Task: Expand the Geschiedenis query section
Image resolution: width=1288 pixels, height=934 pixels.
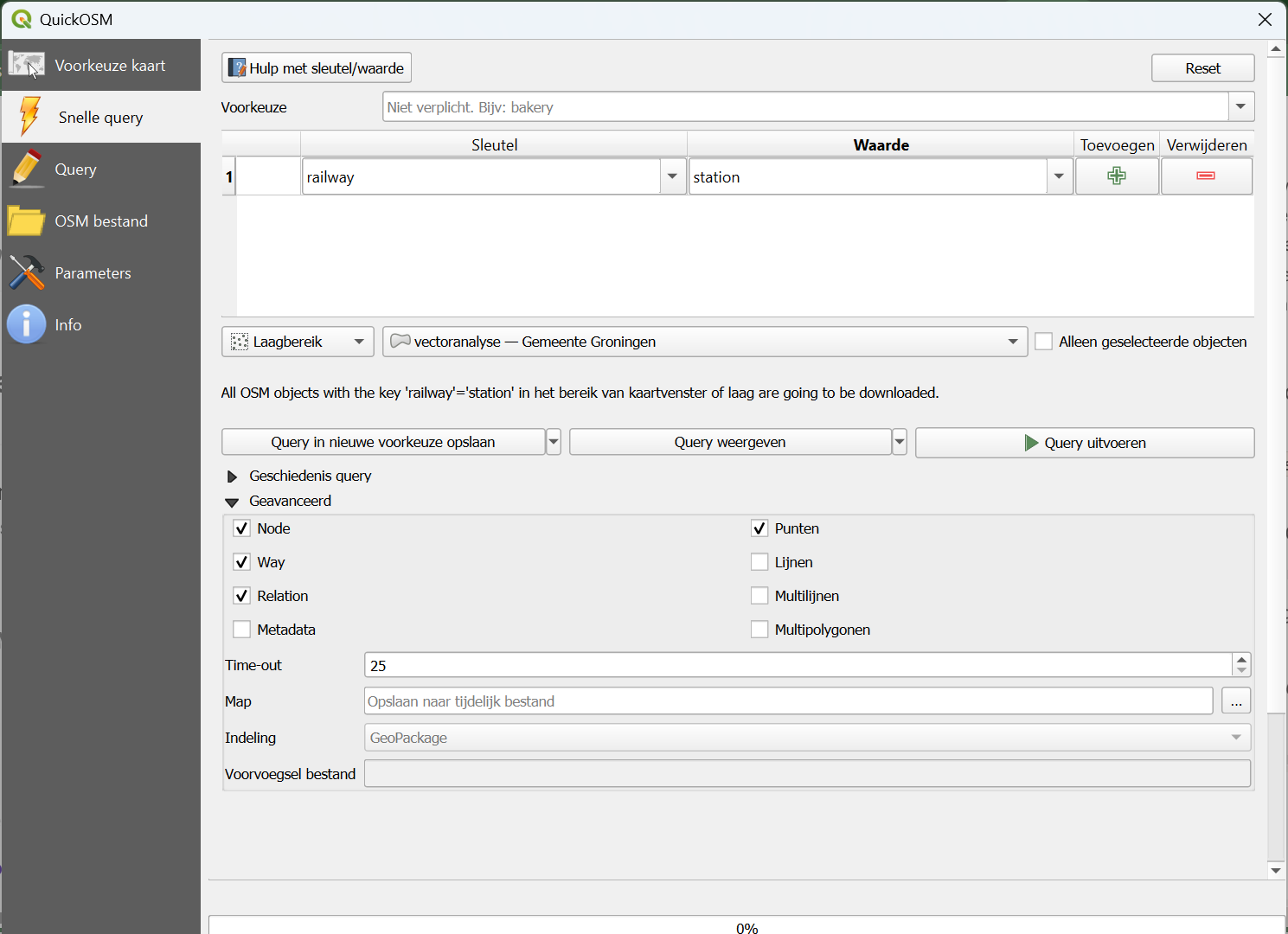Action: (x=232, y=477)
